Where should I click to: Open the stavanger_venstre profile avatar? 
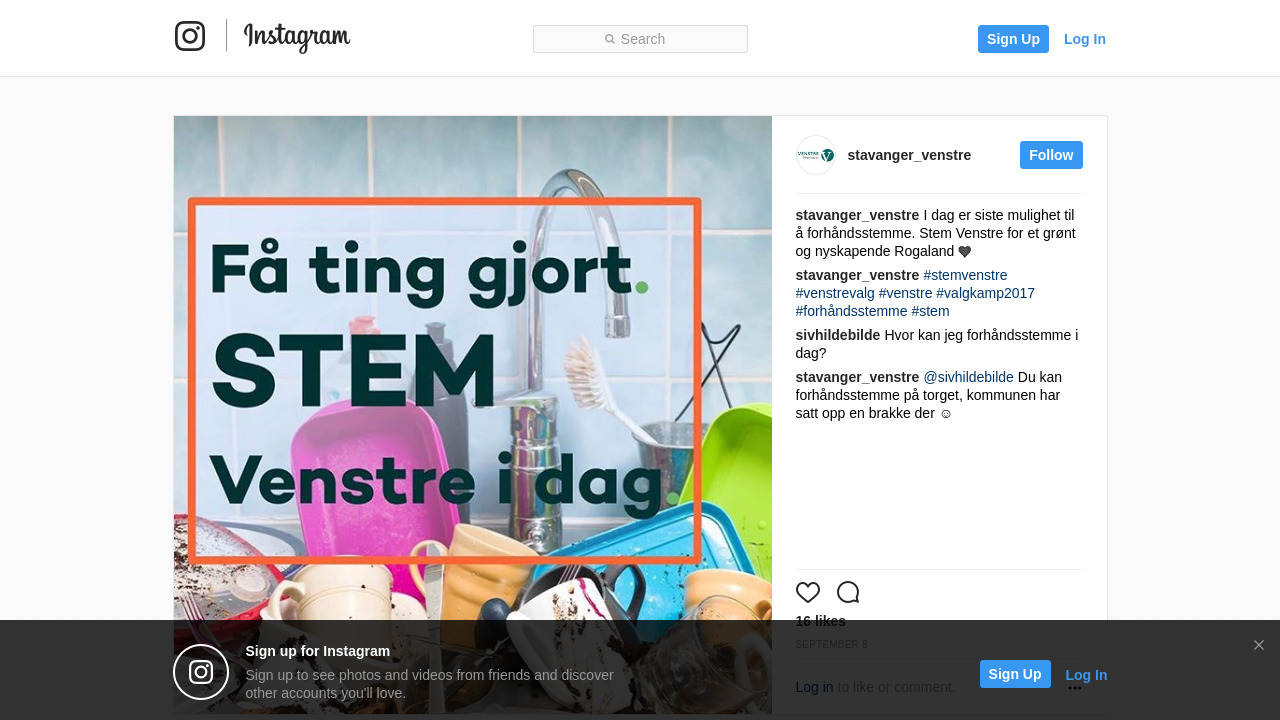coord(816,155)
